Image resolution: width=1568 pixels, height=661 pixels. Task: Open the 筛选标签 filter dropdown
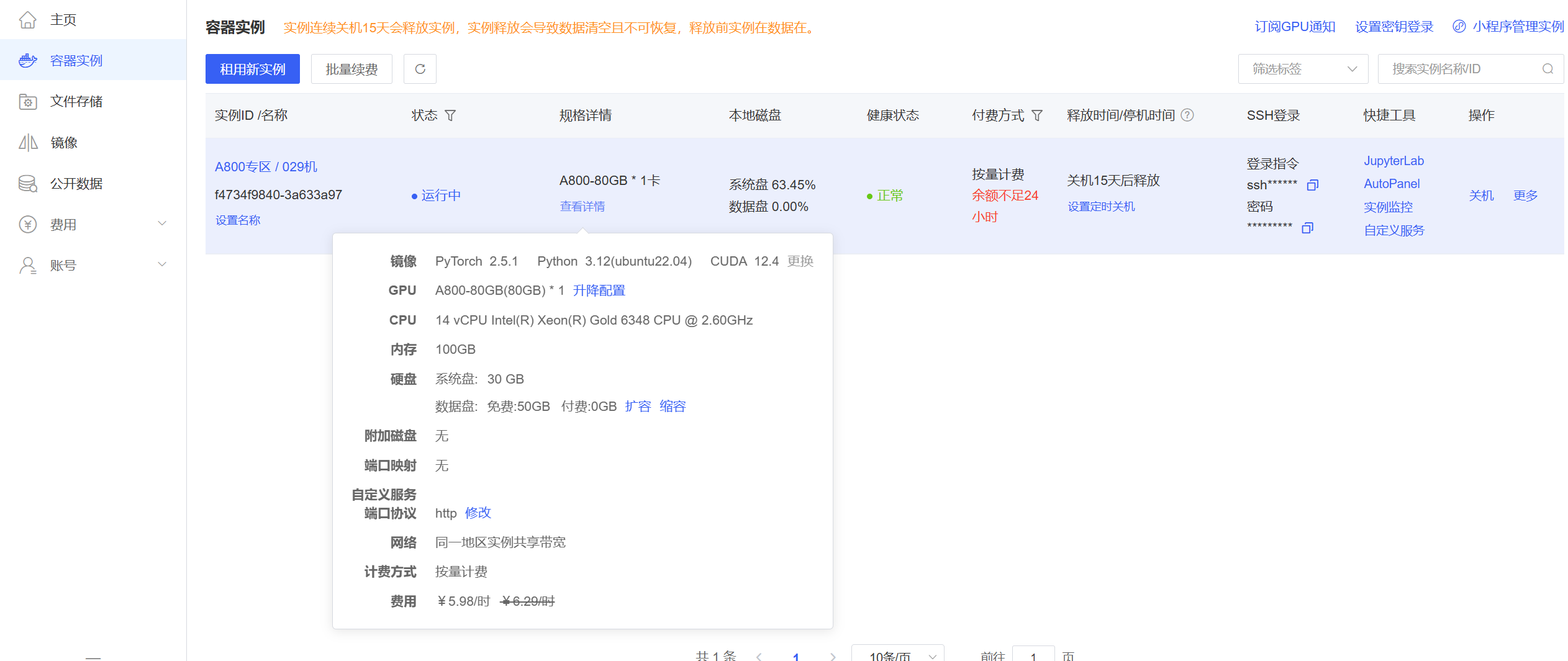pyautogui.click(x=1302, y=69)
